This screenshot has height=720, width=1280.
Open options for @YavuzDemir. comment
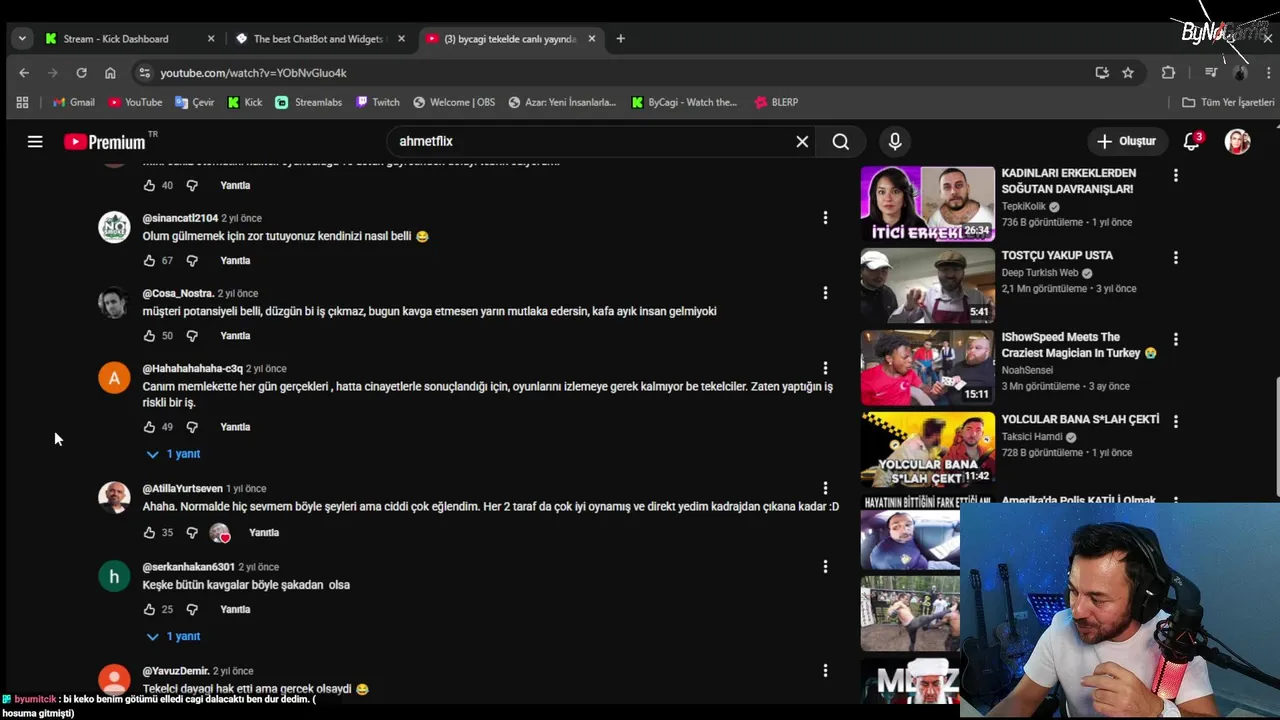[x=825, y=671]
